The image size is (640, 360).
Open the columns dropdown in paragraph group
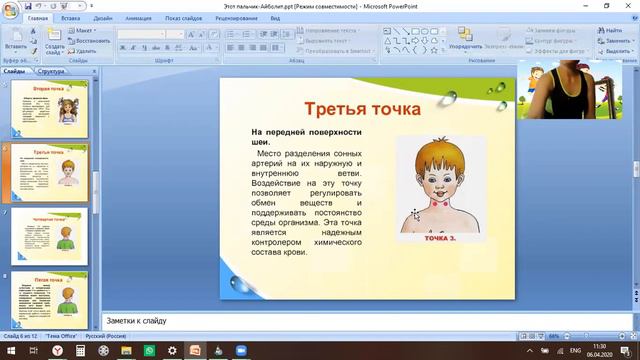[277, 48]
